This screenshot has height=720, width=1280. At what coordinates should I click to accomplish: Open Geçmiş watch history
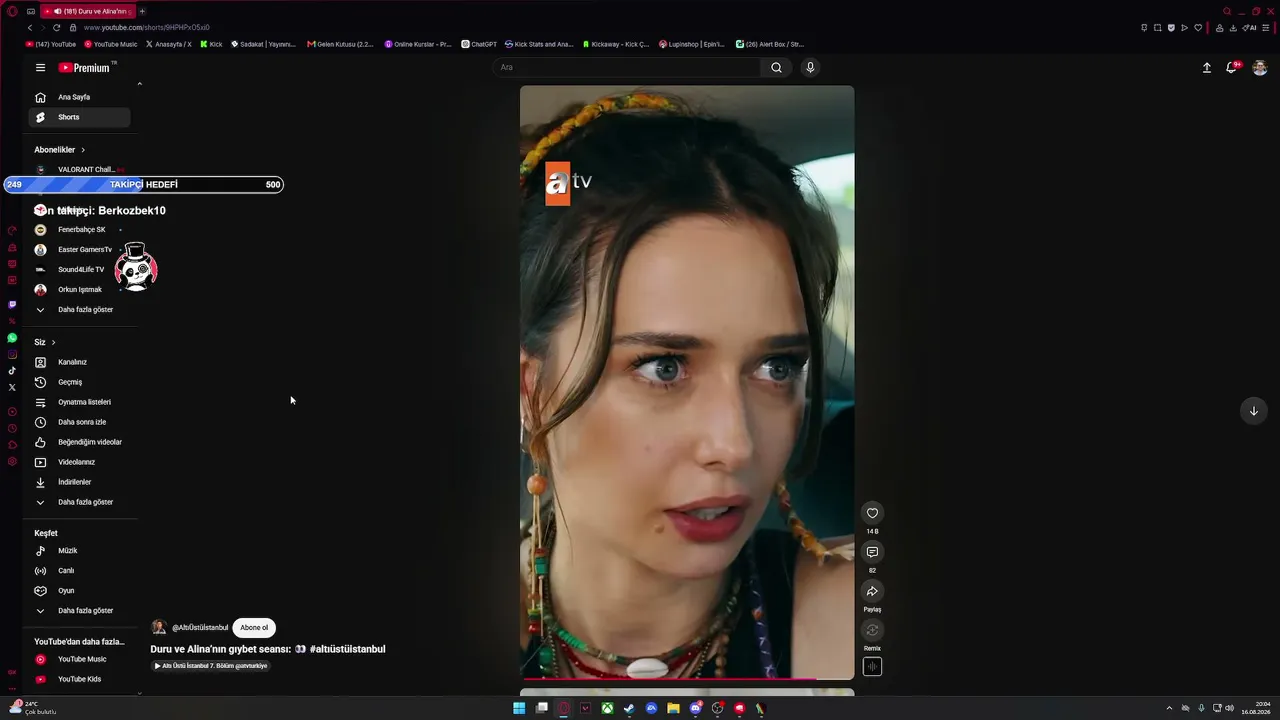pos(80,382)
